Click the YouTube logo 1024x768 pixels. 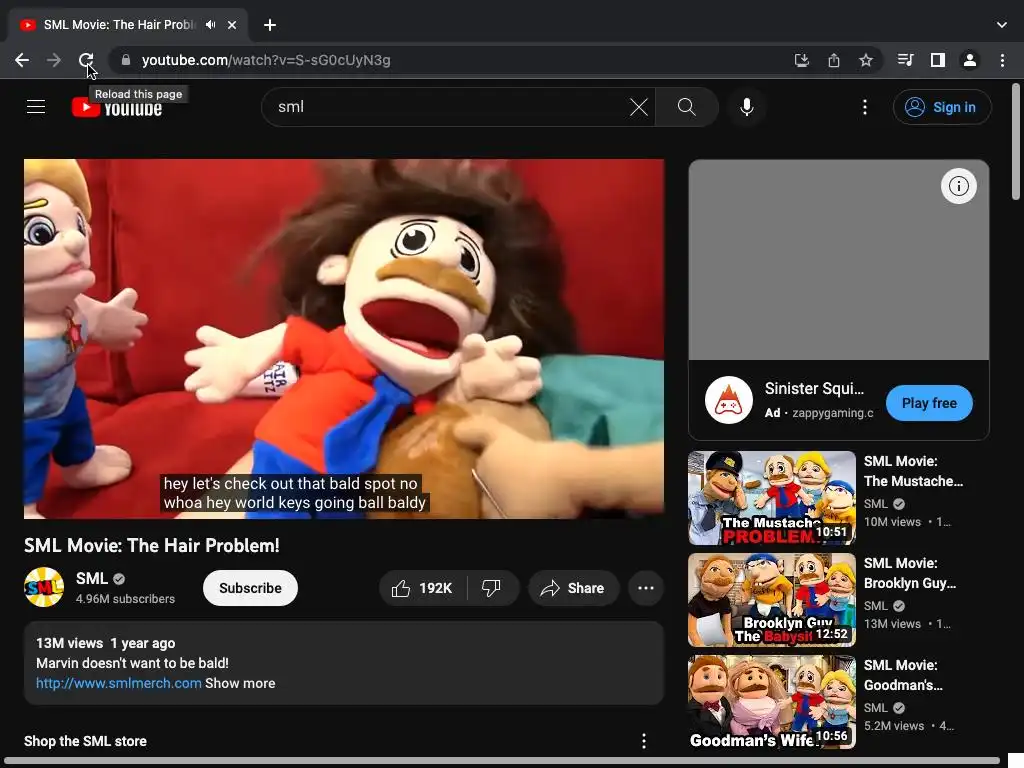coord(117,107)
